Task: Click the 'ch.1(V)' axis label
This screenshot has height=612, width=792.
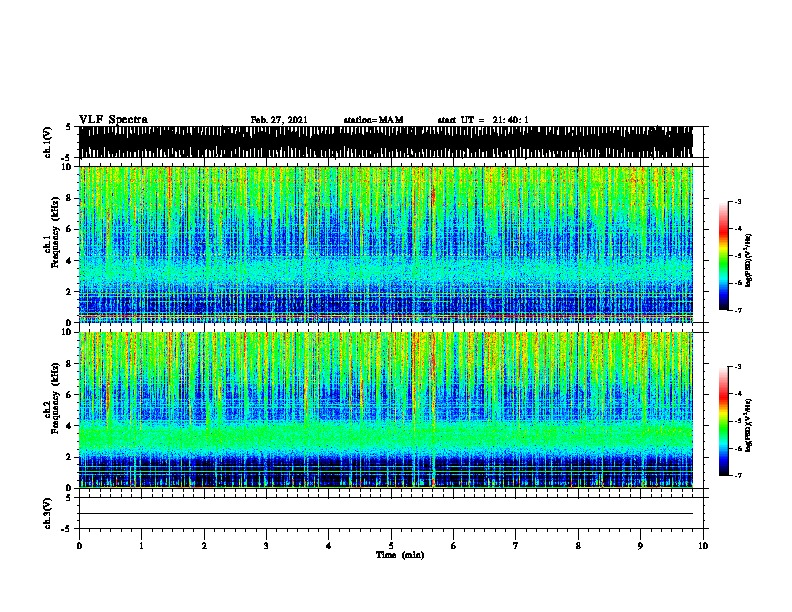Action: (x=47, y=142)
